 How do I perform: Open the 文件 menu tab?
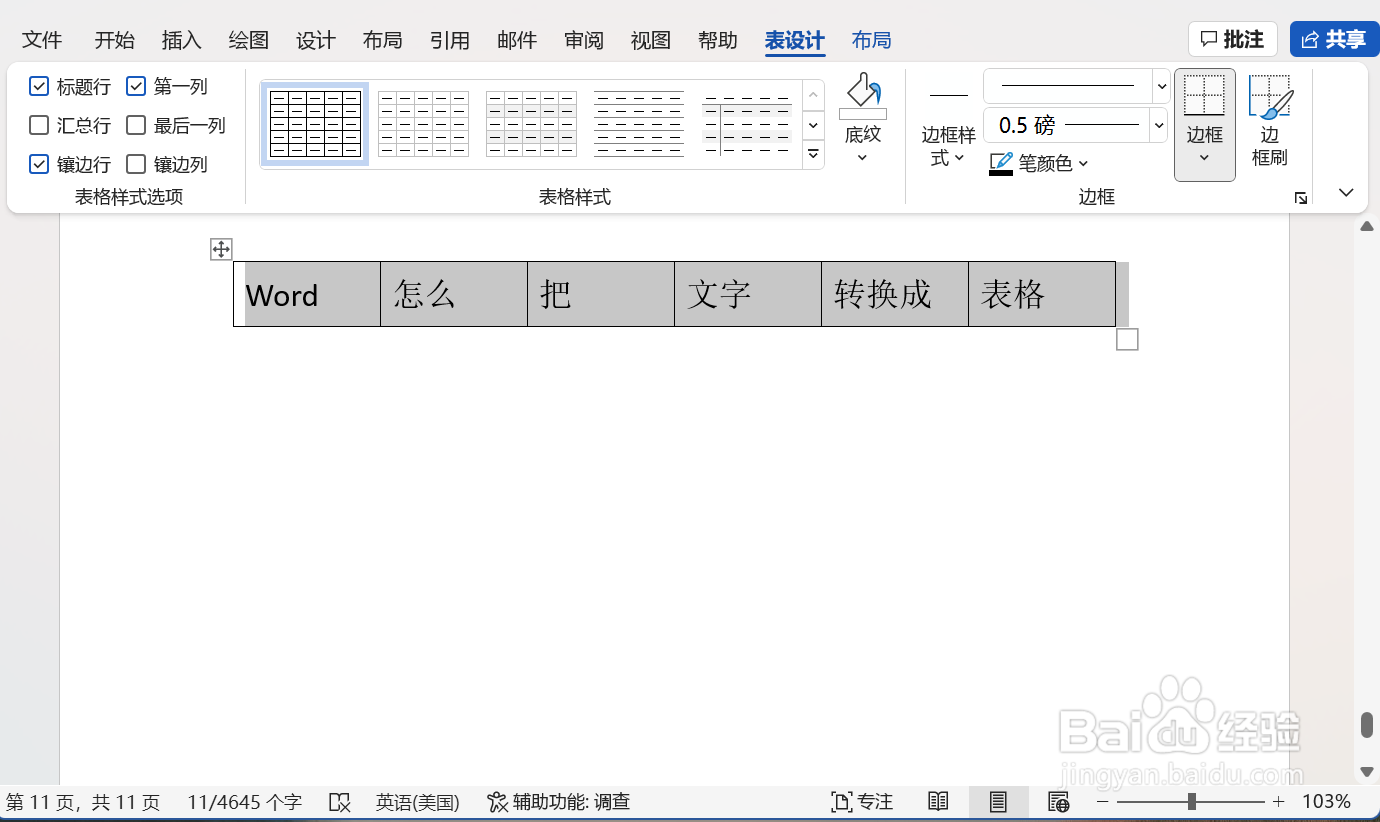[42, 40]
